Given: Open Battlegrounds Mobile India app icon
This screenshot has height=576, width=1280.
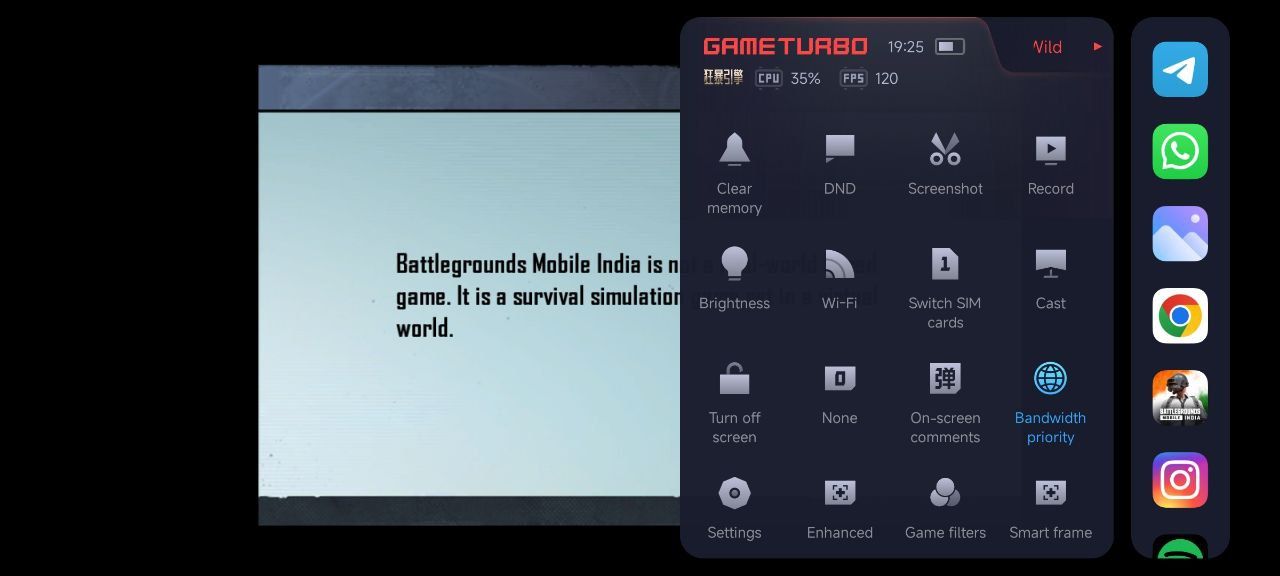Looking at the screenshot, I should 1180,398.
